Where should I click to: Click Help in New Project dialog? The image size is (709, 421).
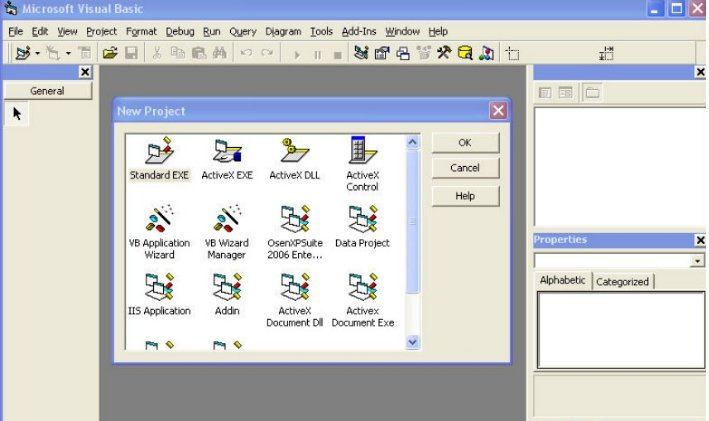465,196
